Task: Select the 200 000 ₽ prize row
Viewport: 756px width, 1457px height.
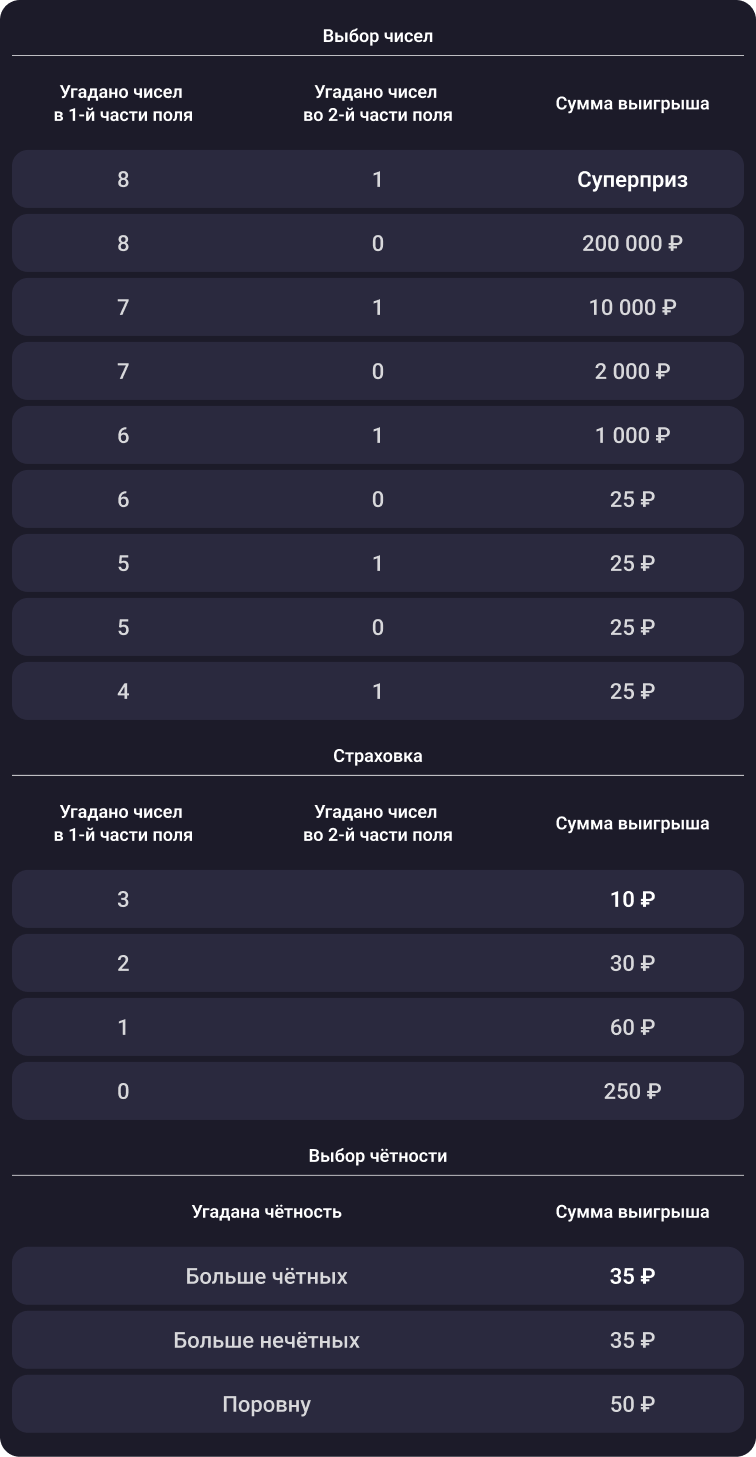Action: click(x=377, y=244)
